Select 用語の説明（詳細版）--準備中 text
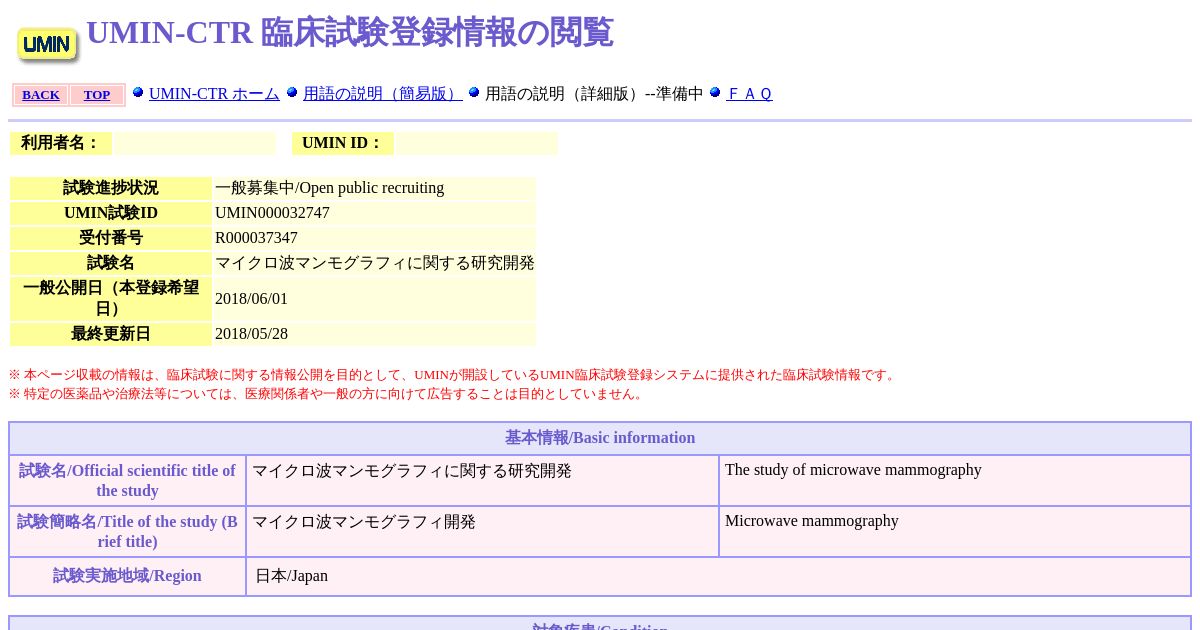 tap(594, 94)
